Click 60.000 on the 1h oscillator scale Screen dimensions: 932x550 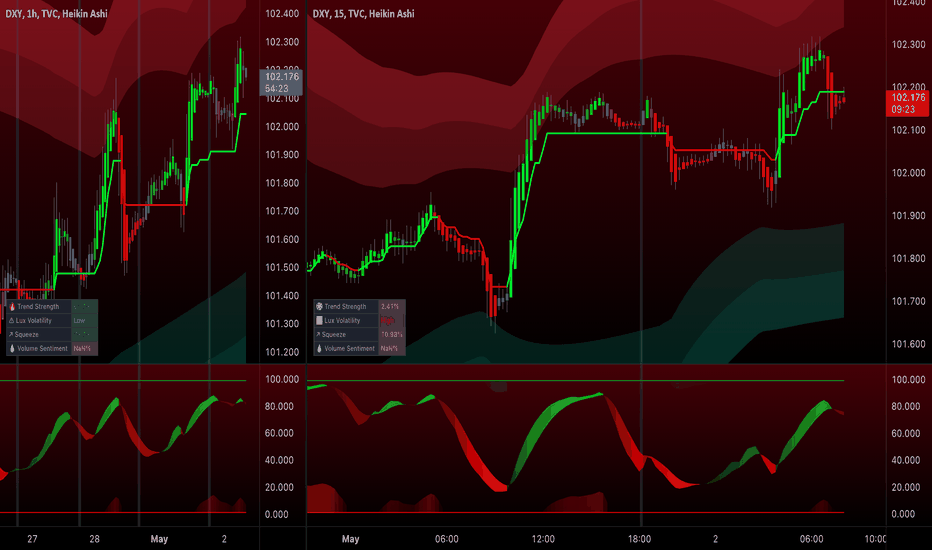pyautogui.click(x=279, y=433)
